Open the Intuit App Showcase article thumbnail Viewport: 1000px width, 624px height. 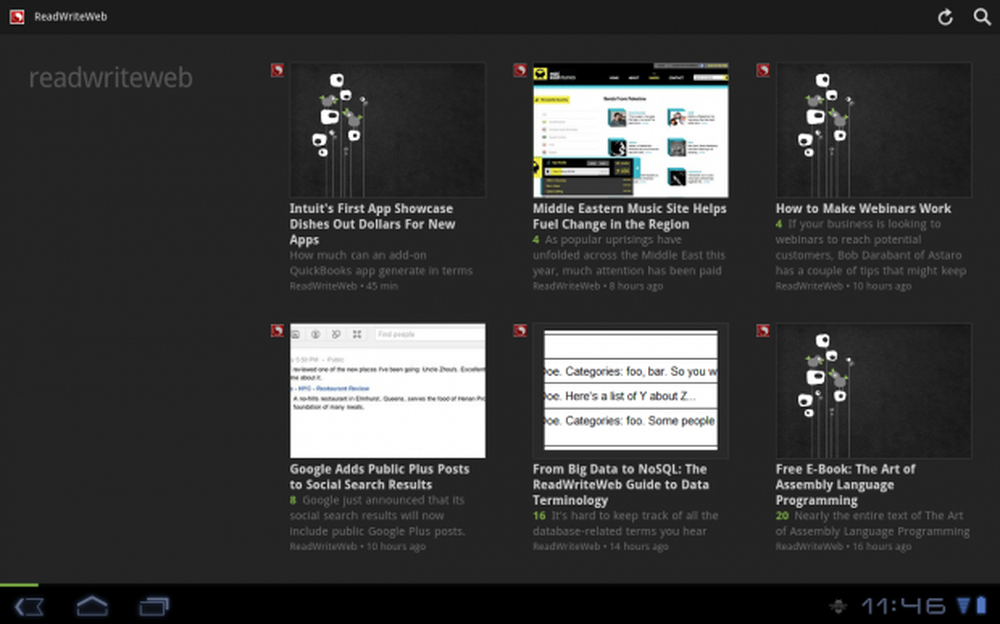(388, 130)
